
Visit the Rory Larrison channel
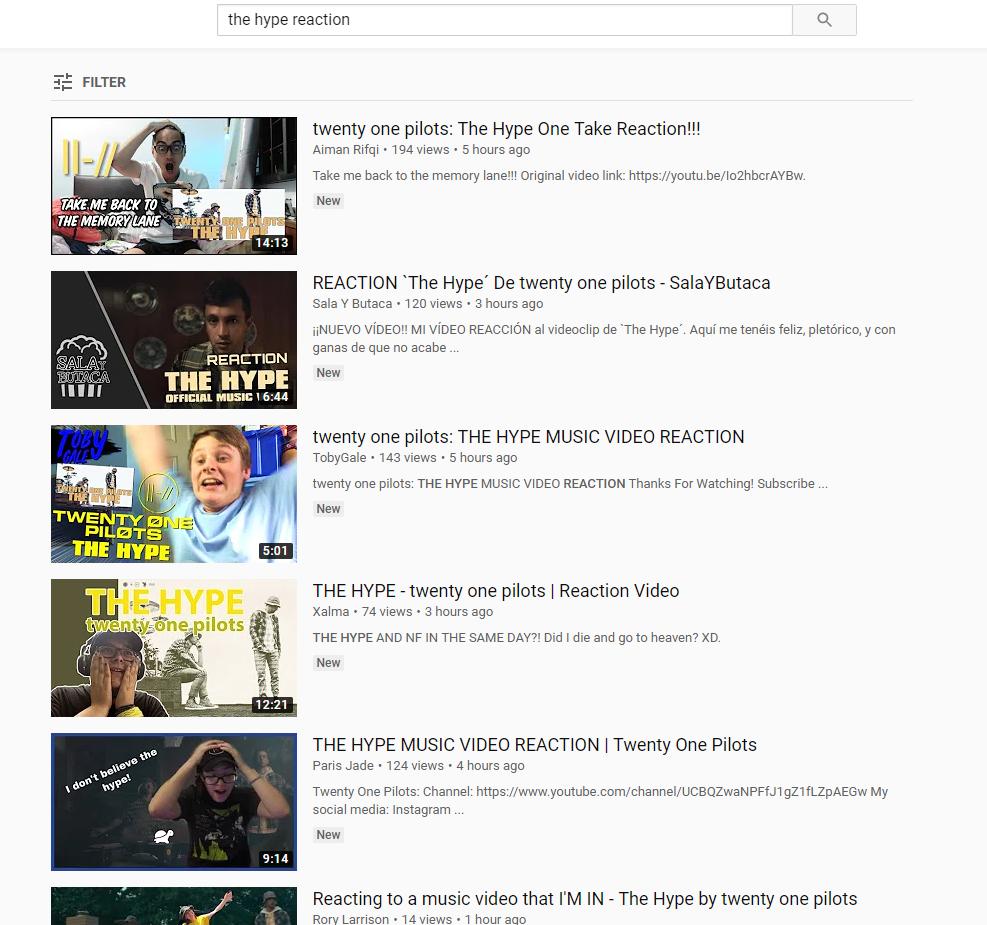click(351, 919)
